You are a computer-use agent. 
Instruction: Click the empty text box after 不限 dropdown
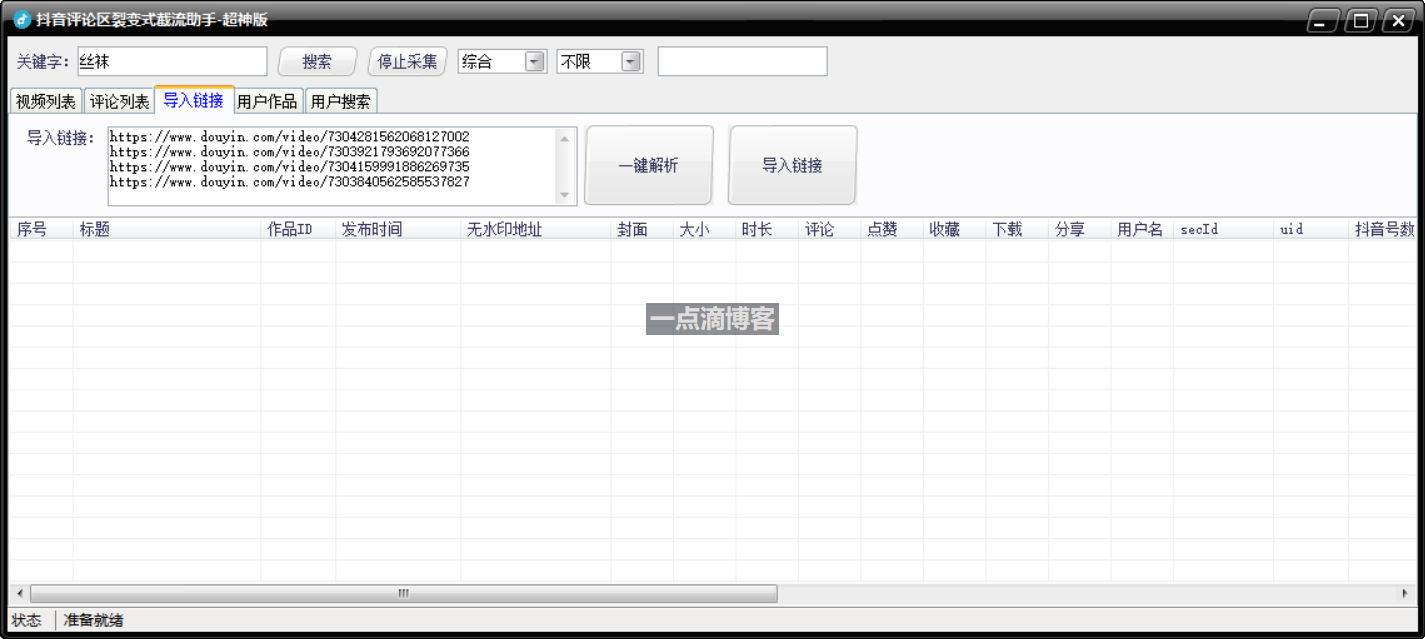point(743,62)
